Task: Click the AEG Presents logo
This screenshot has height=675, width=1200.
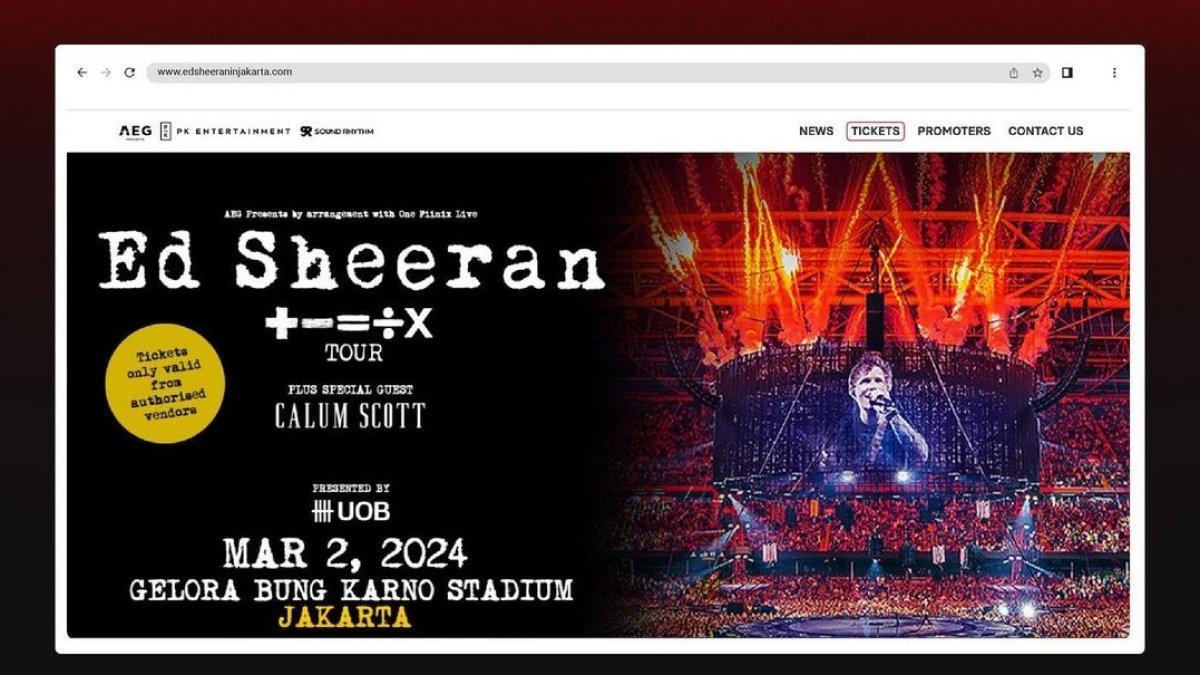Action: [136, 131]
